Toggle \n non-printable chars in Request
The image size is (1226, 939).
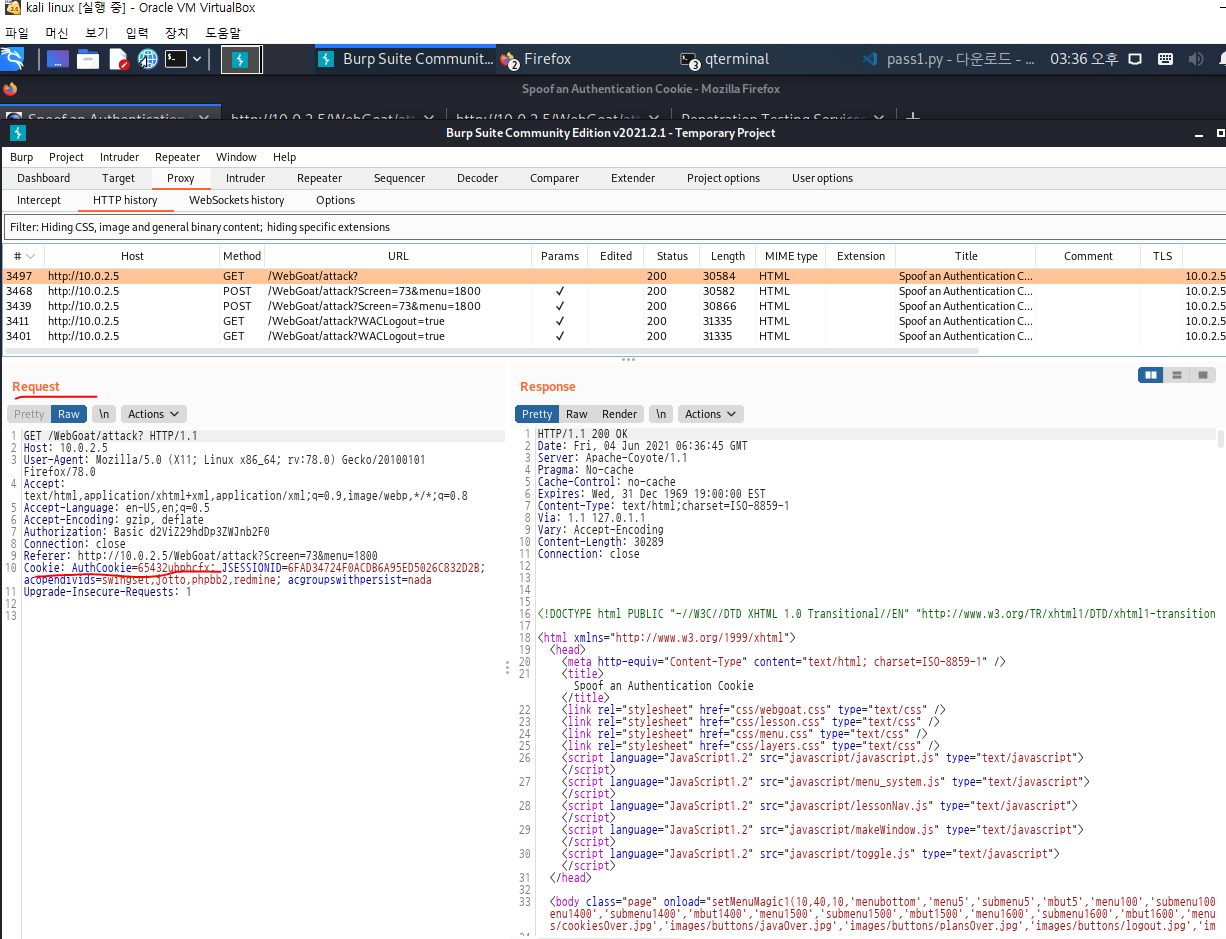(104, 414)
